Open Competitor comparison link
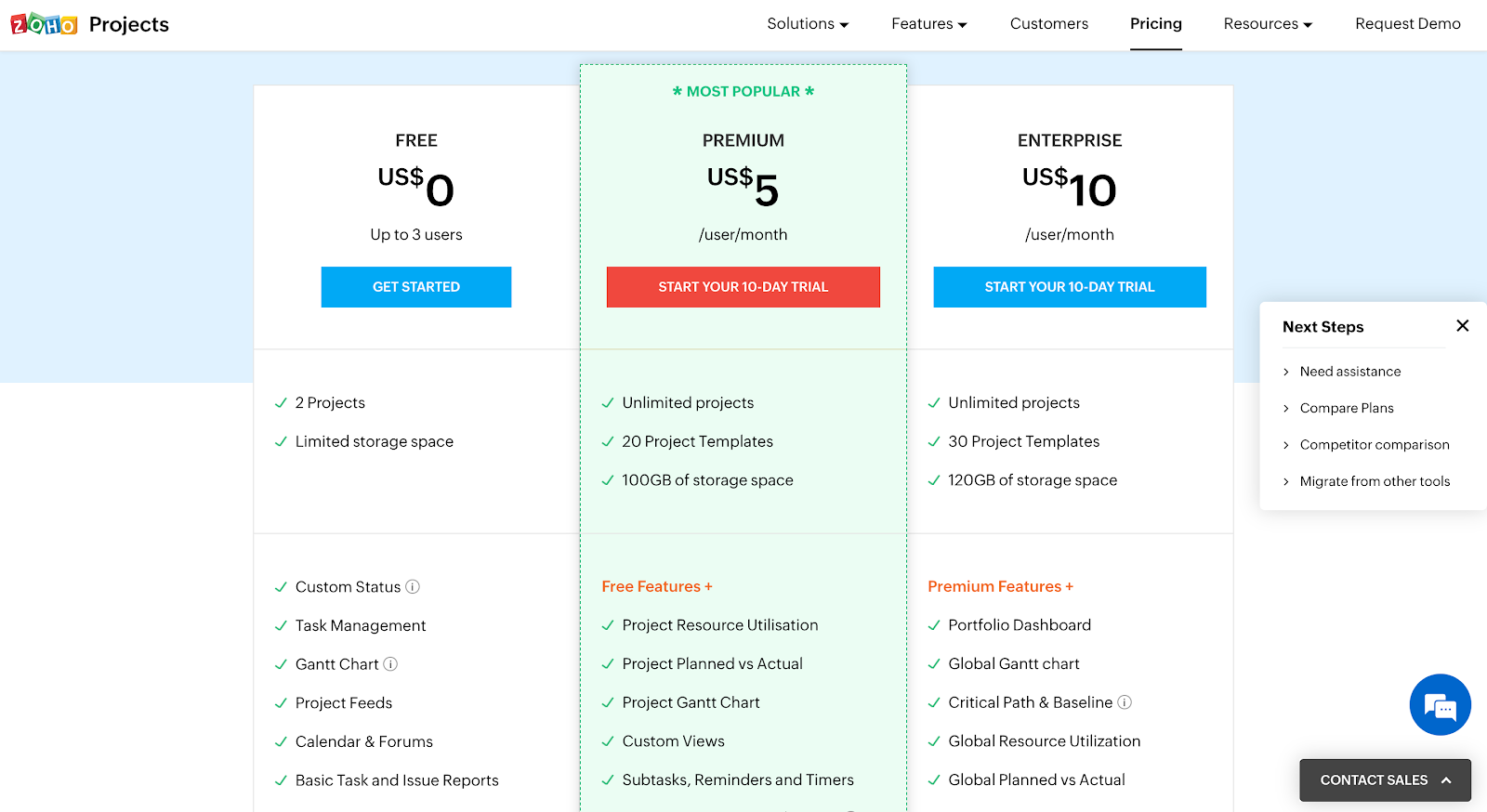Image resolution: width=1487 pixels, height=812 pixels. [x=1375, y=445]
